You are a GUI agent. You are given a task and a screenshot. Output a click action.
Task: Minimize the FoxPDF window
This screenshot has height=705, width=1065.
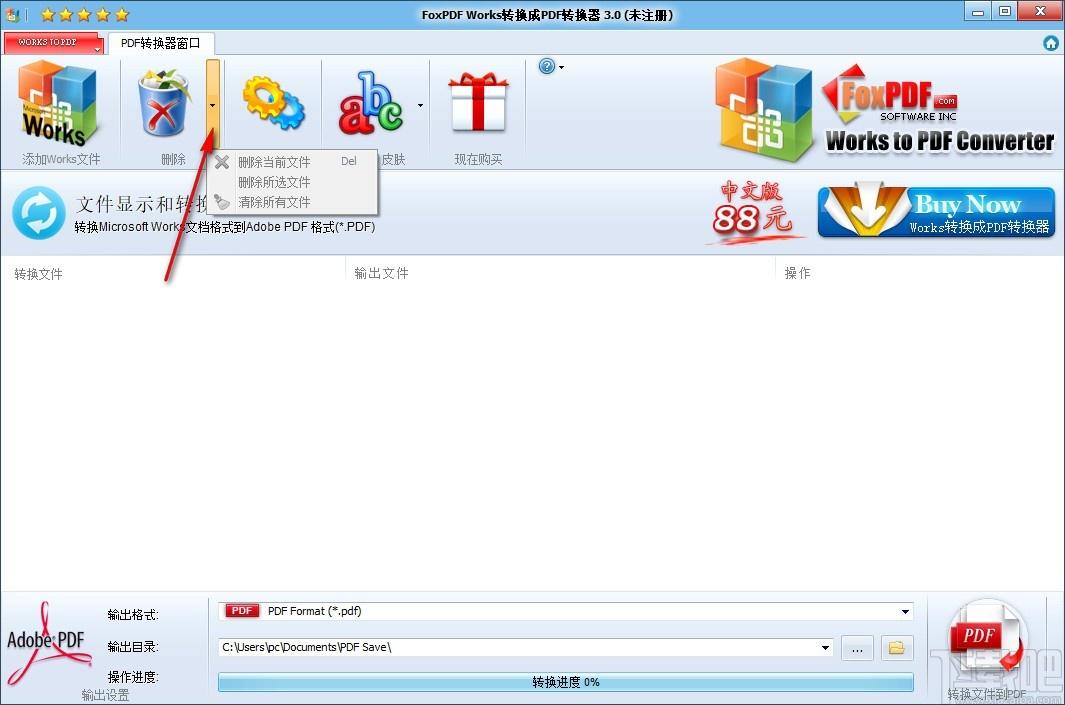click(x=978, y=12)
